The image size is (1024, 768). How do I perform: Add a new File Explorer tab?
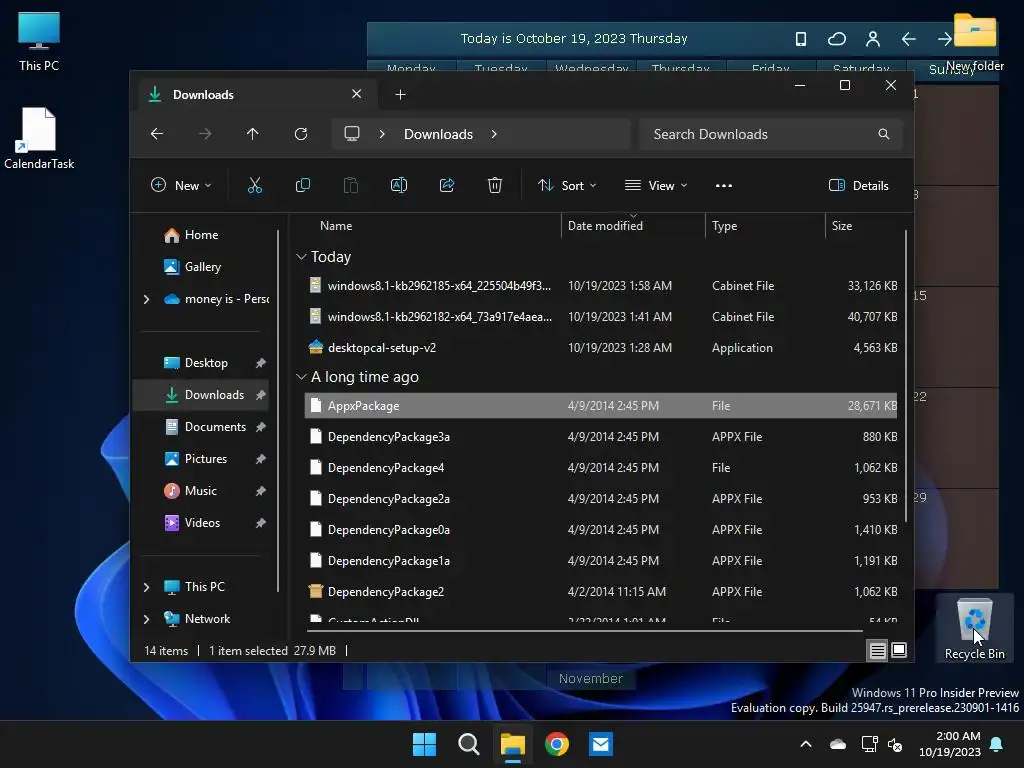400,95
